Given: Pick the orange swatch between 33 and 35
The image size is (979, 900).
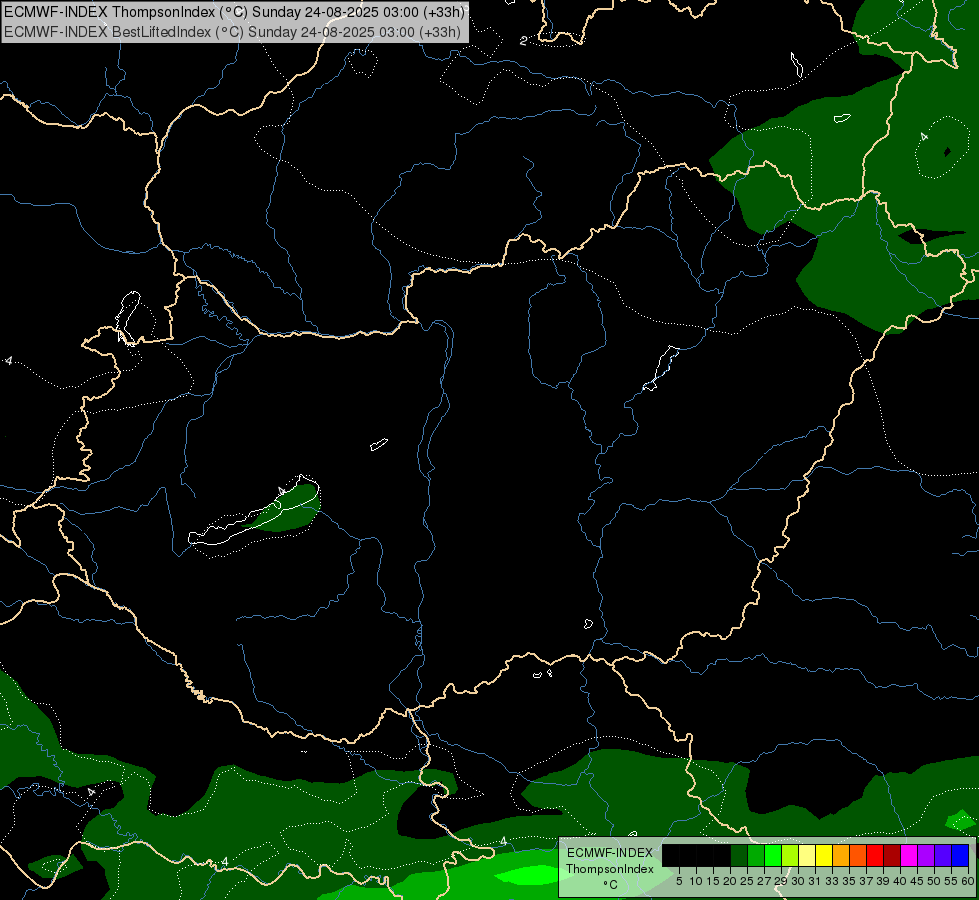Looking at the screenshot, I should tap(841, 855).
